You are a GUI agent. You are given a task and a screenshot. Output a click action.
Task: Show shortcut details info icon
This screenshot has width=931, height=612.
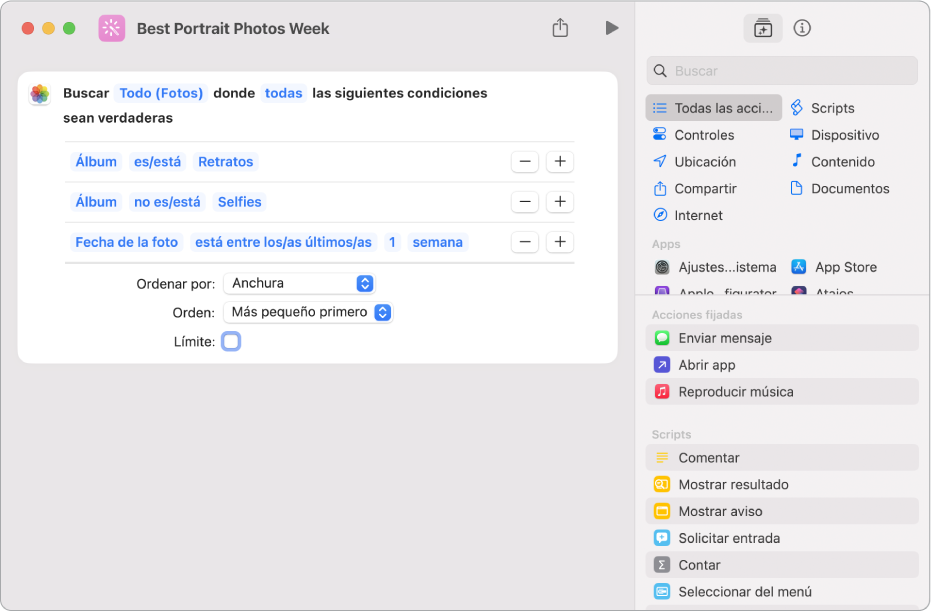(802, 28)
